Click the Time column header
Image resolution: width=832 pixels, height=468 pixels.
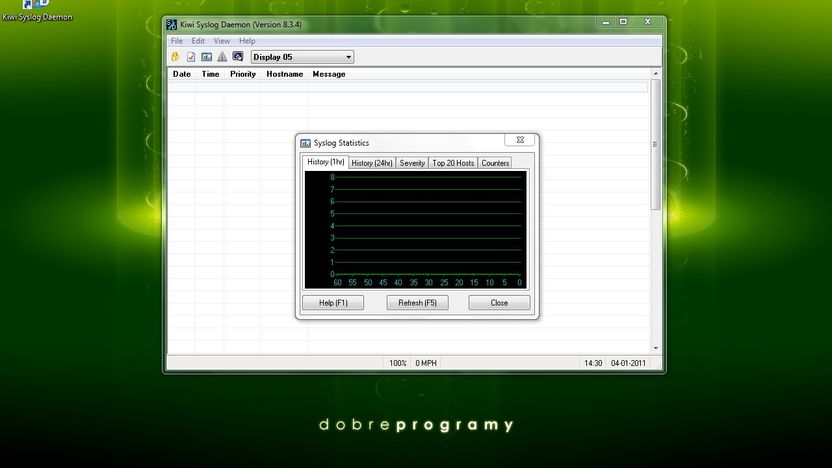(210, 74)
